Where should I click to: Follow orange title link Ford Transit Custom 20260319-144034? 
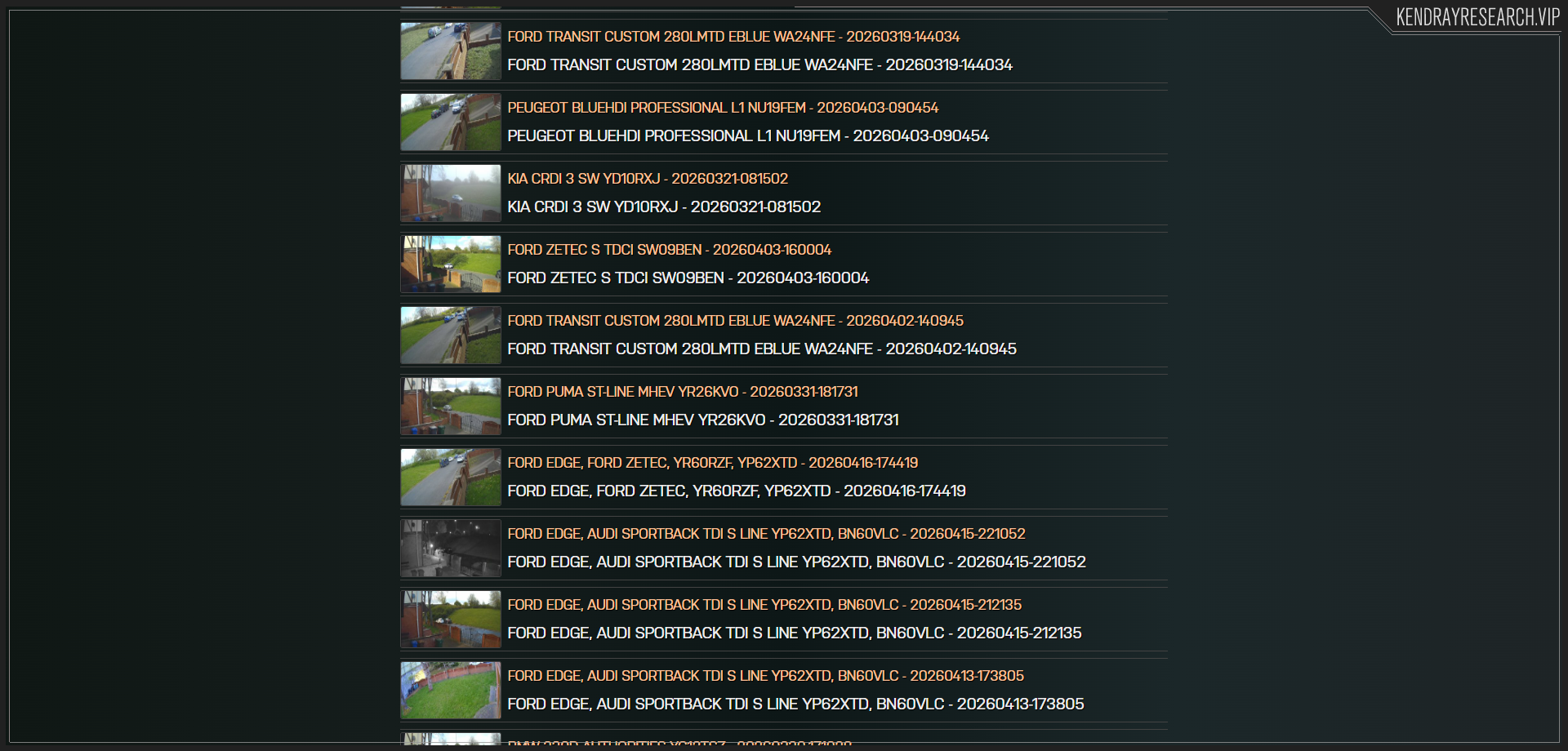733,37
